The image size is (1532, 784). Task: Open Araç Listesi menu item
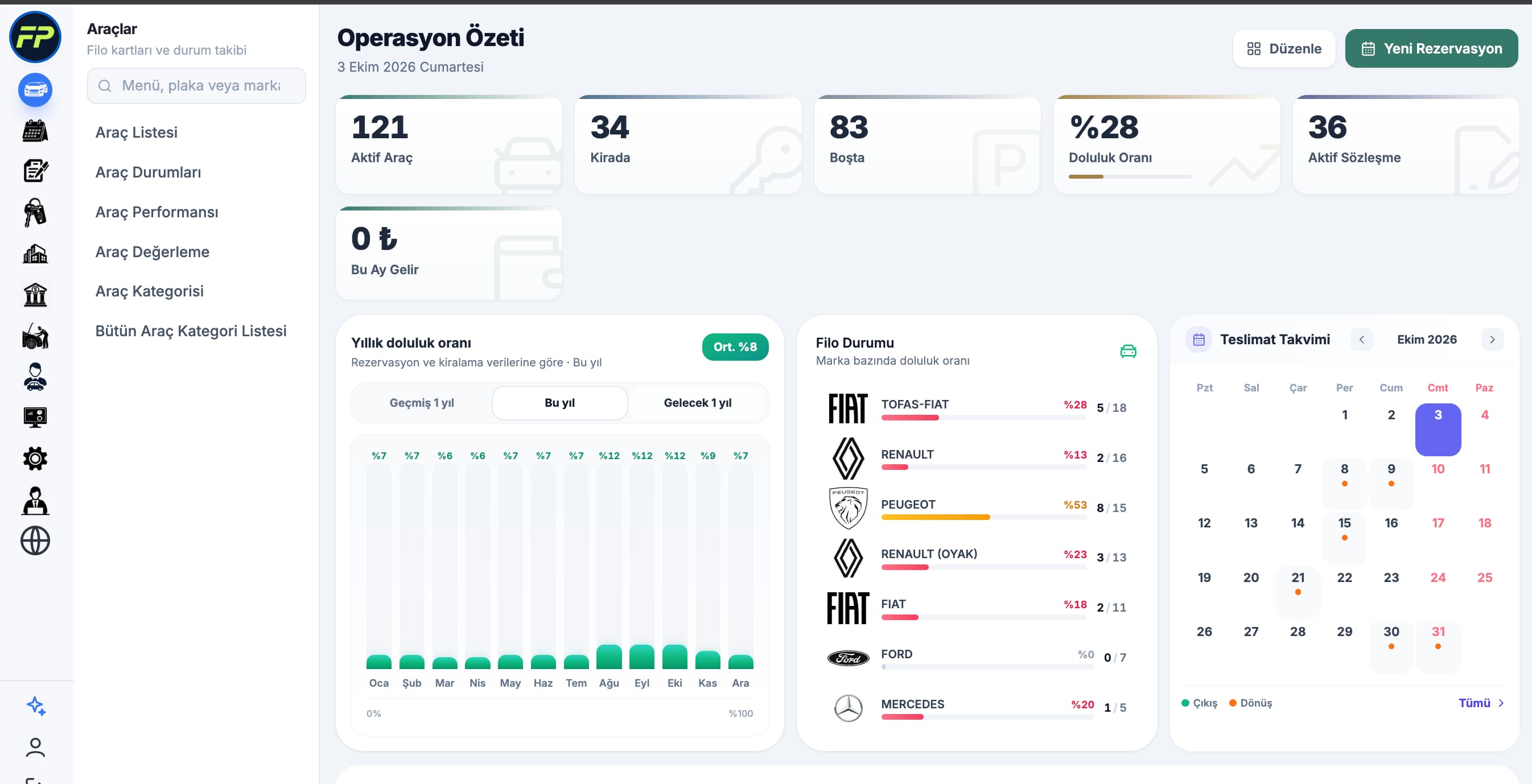pyautogui.click(x=136, y=132)
